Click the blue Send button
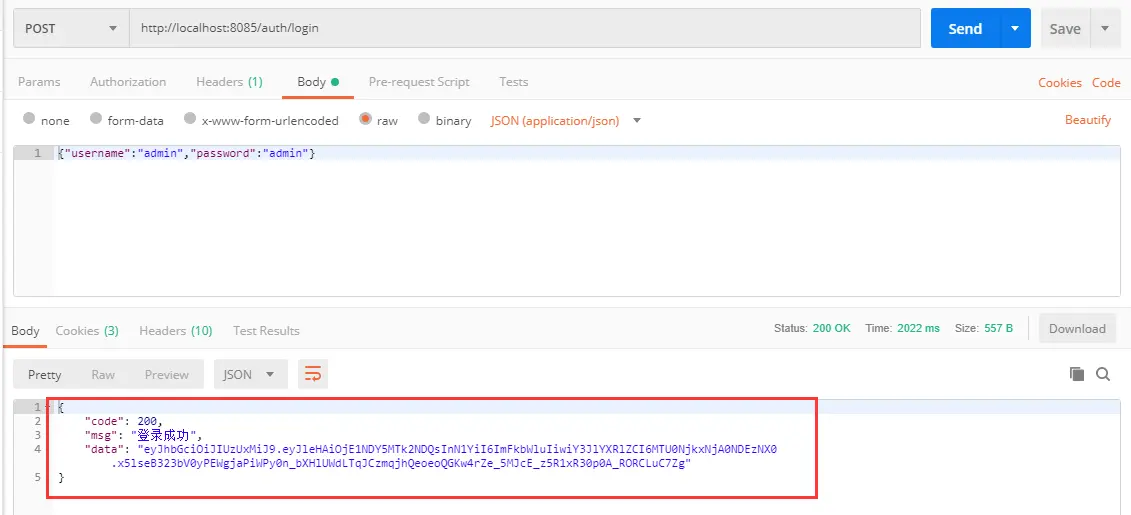This screenshot has width=1131, height=515. (x=965, y=29)
